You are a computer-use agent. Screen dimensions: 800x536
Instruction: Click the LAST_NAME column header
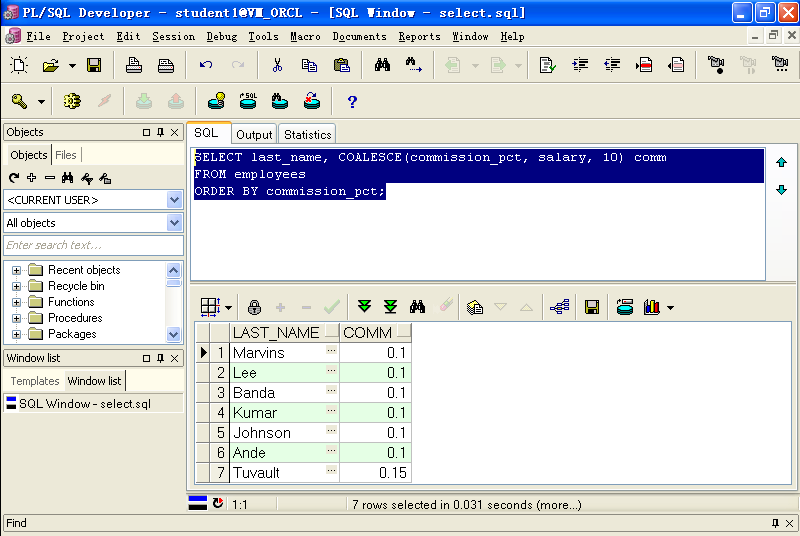(x=276, y=332)
